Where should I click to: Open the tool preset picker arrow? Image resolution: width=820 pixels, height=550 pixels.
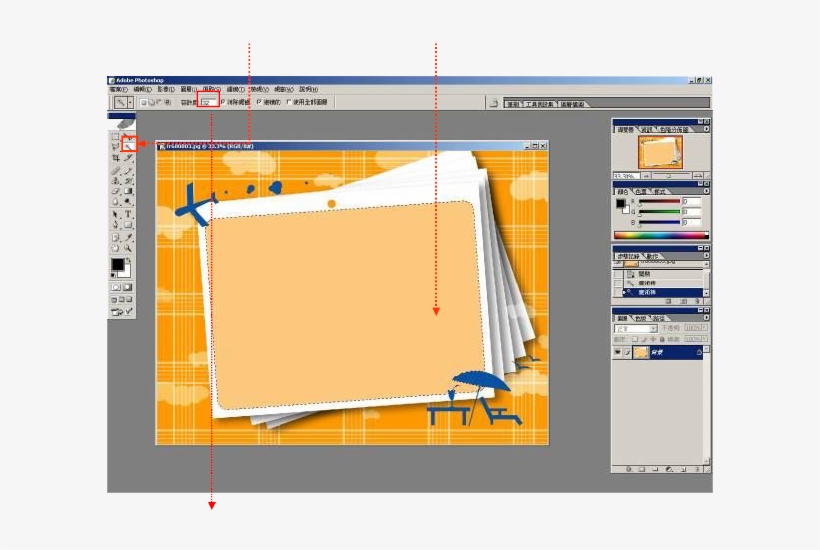tap(129, 102)
